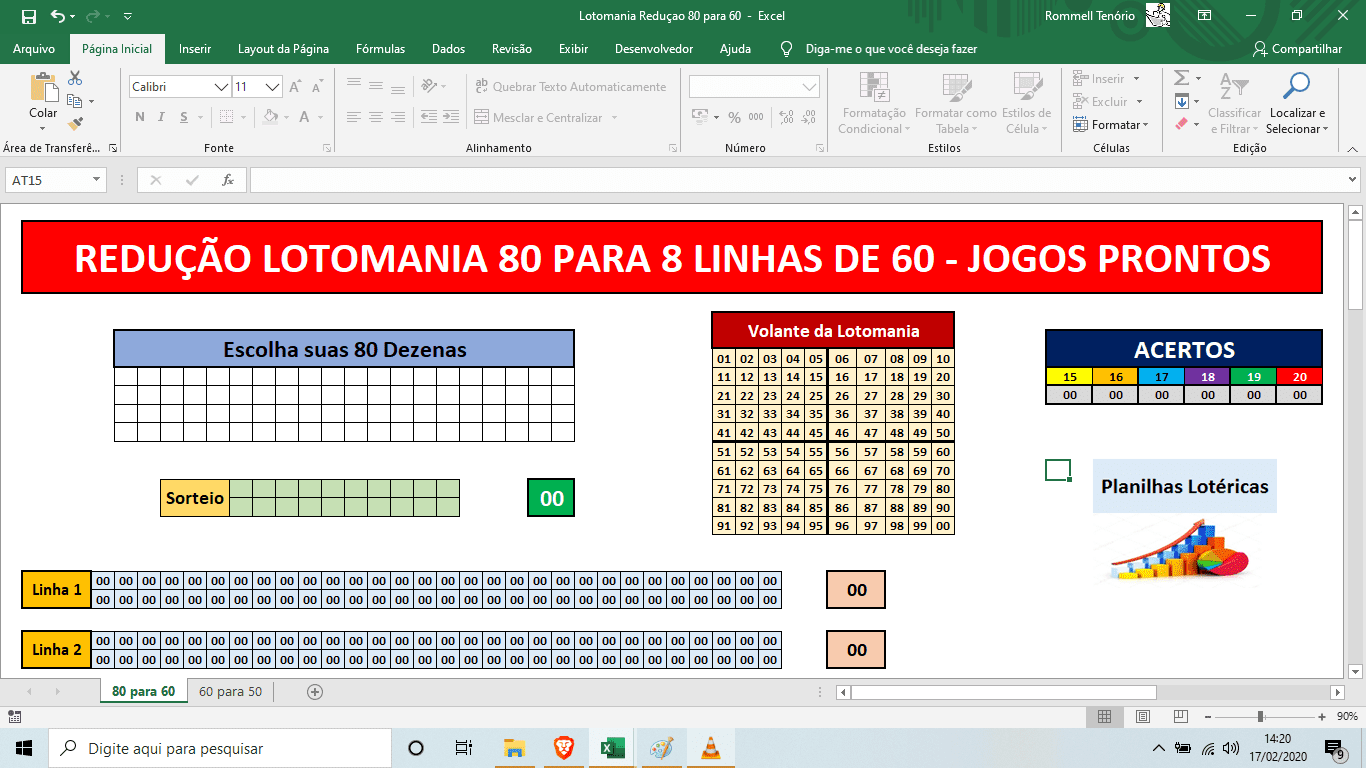Click the Clear eraser icon
Viewport: 1366px width, 768px height.
1181,124
